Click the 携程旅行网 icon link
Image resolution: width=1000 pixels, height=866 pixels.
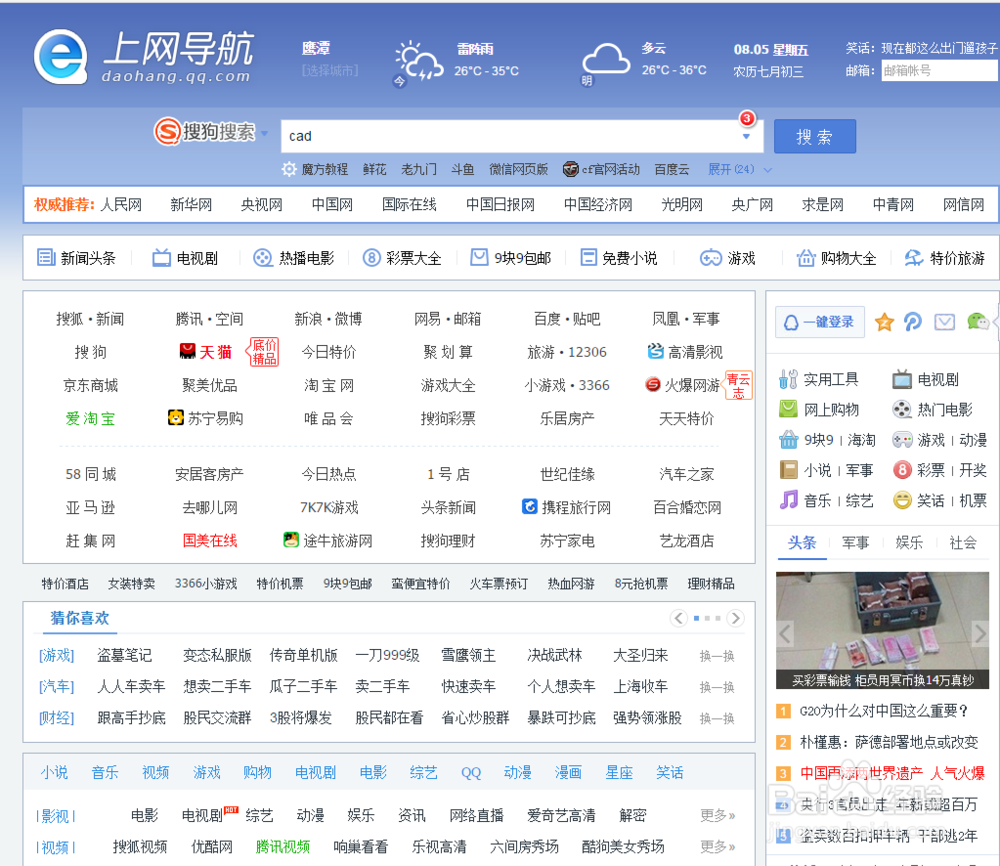click(x=529, y=506)
